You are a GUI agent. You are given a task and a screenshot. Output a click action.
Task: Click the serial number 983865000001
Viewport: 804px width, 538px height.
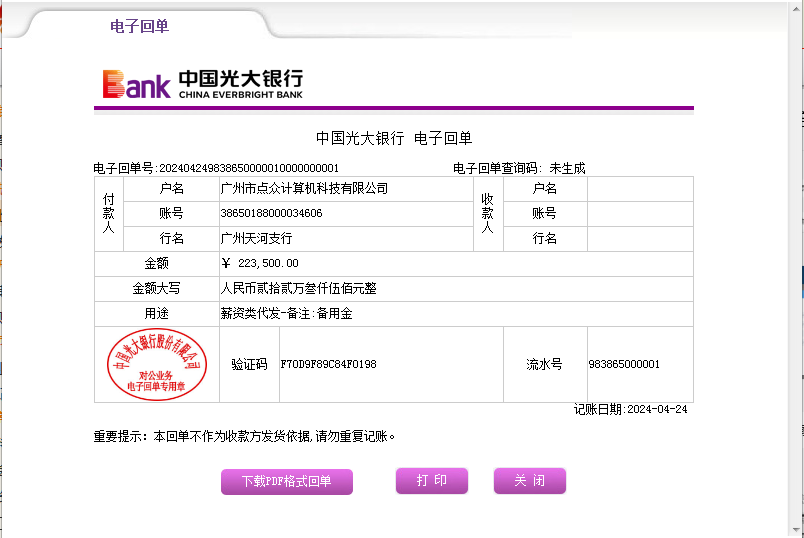pos(624,365)
